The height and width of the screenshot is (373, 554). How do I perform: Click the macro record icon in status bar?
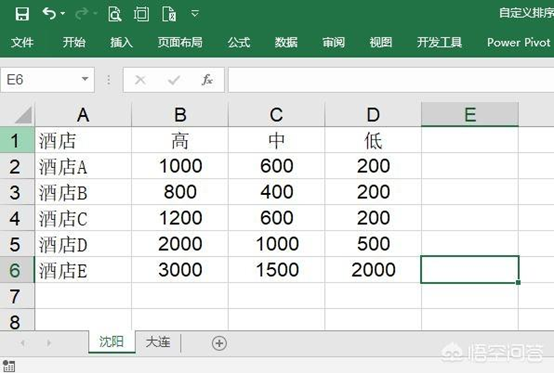[9, 366]
